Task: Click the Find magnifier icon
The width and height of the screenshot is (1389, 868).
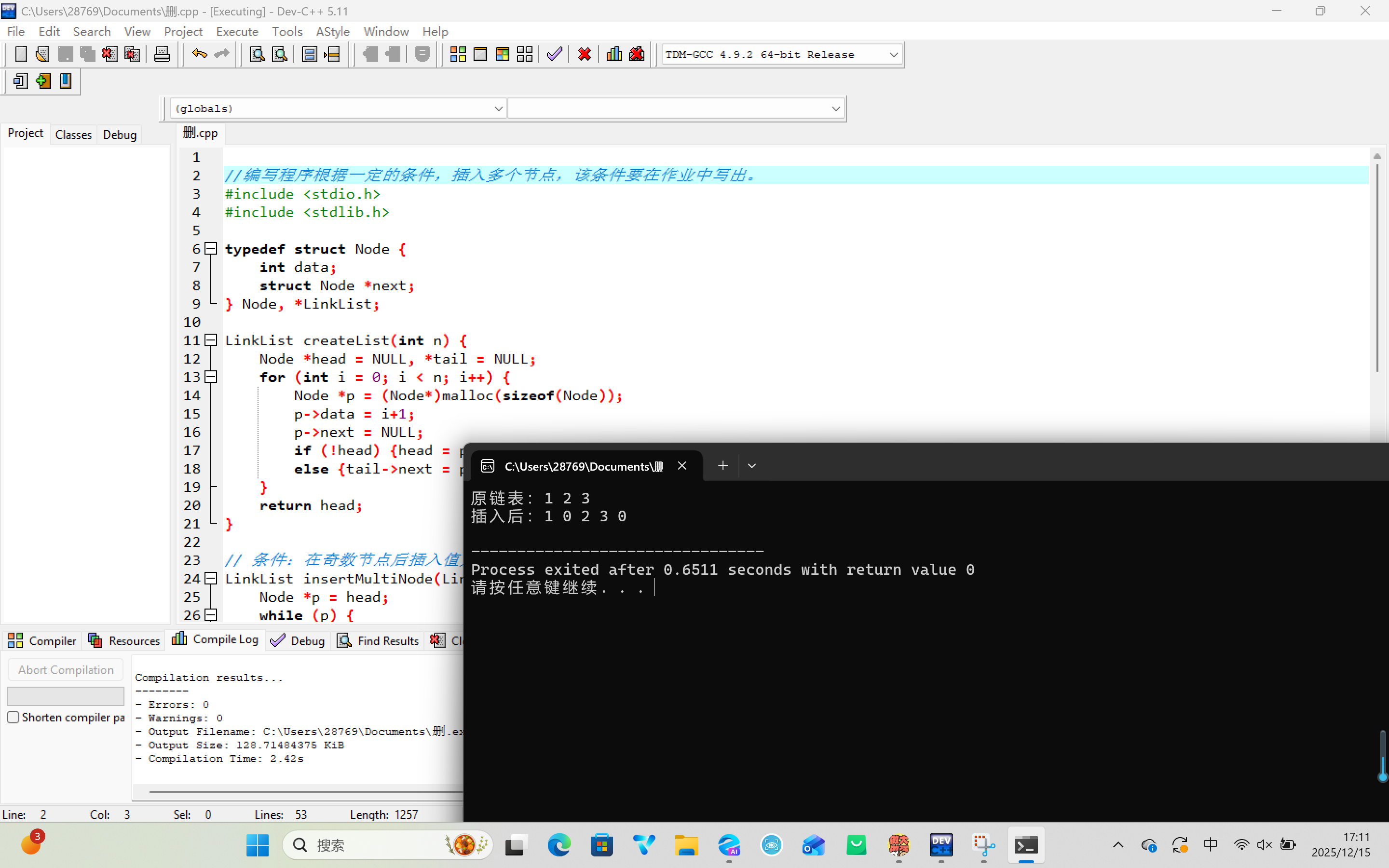Action: (x=257, y=54)
